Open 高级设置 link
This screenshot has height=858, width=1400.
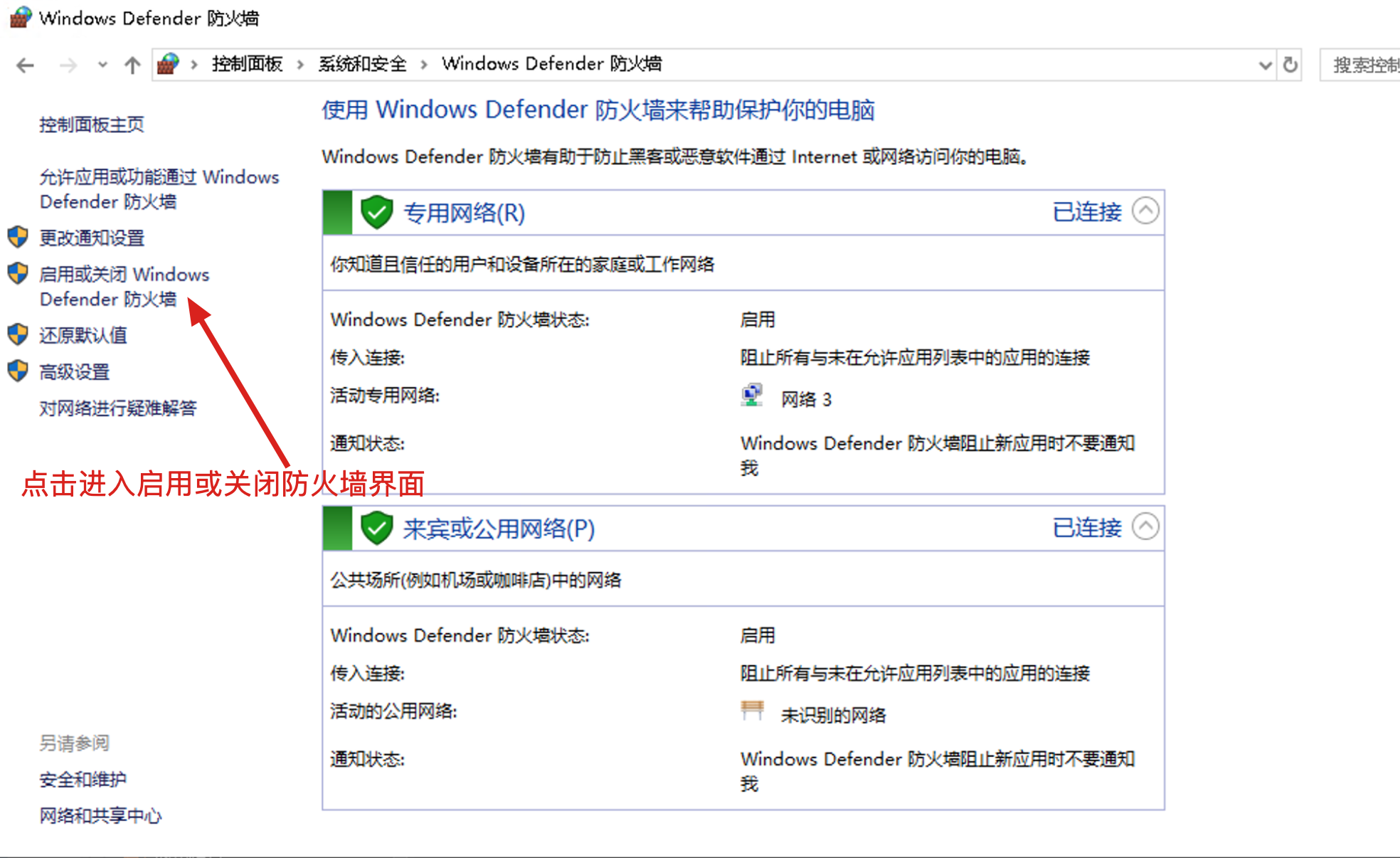pyautogui.click(x=75, y=371)
